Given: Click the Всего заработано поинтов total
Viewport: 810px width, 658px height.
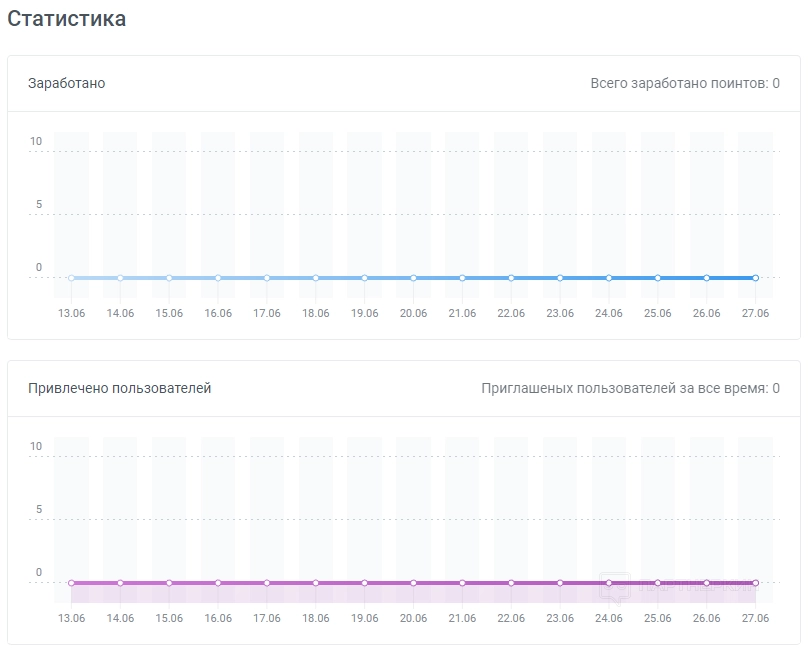Looking at the screenshot, I should pyautogui.click(x=685, y=83).
